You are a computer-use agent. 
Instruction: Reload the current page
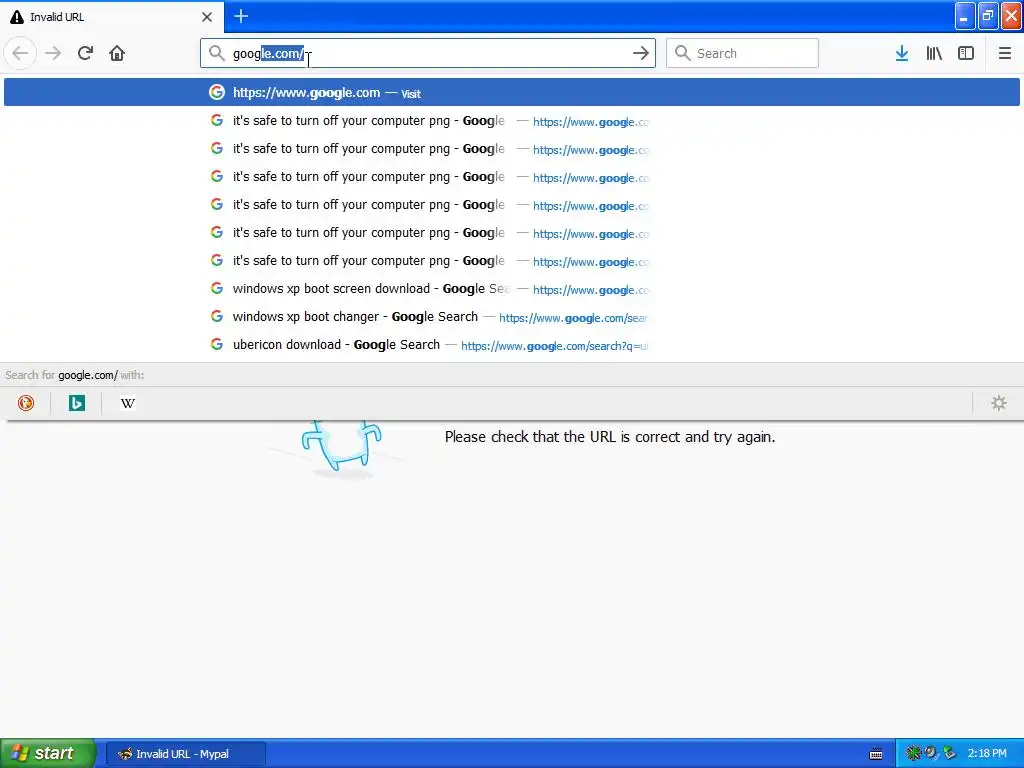86,53
